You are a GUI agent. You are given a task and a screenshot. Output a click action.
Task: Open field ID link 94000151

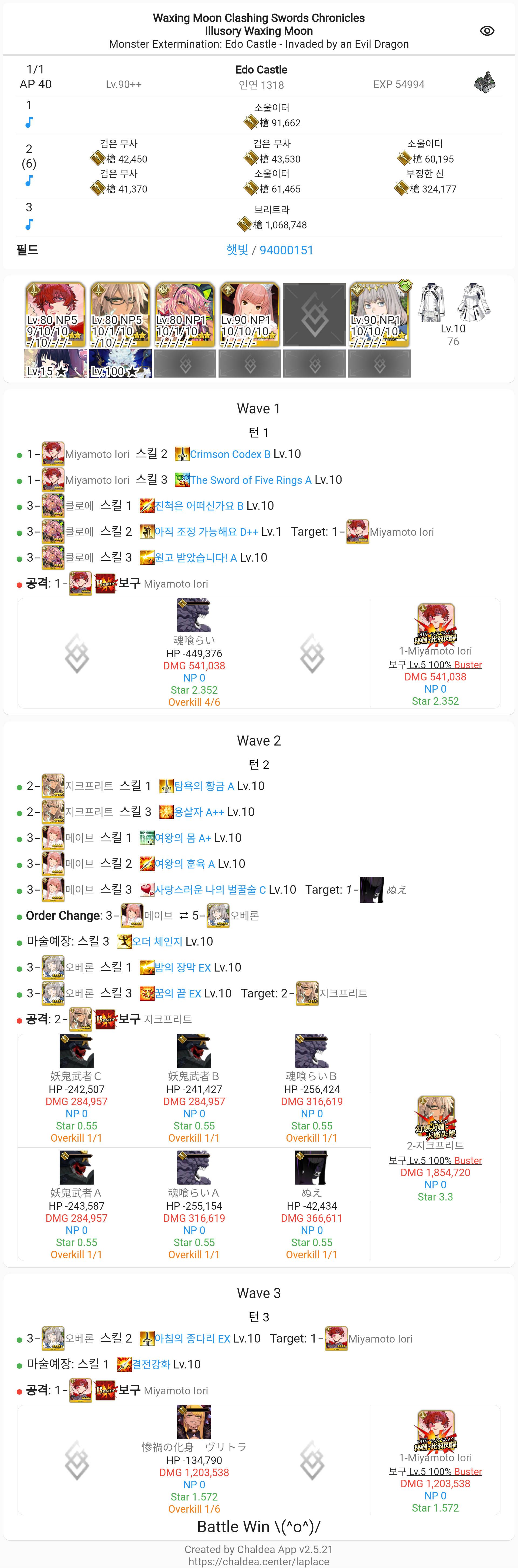point(286,250)
